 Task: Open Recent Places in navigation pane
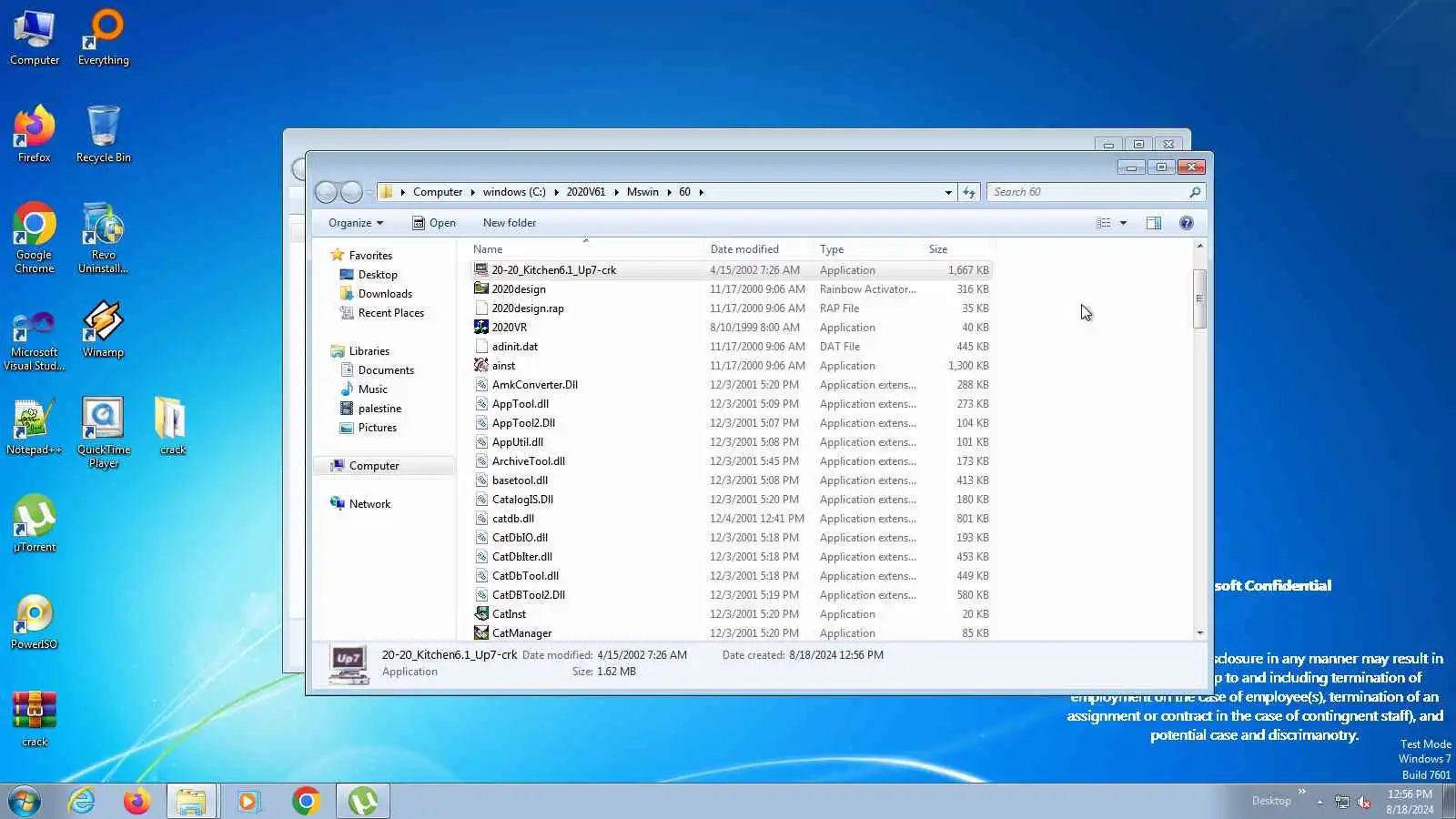(x=390, y=313)
